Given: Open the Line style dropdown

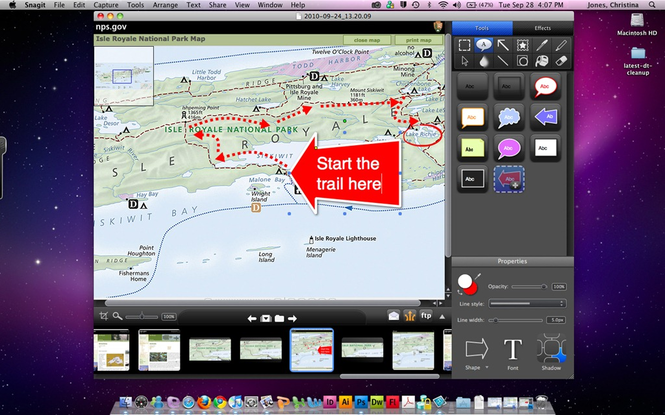Looking at the screenshot, I should coord(527,304).
